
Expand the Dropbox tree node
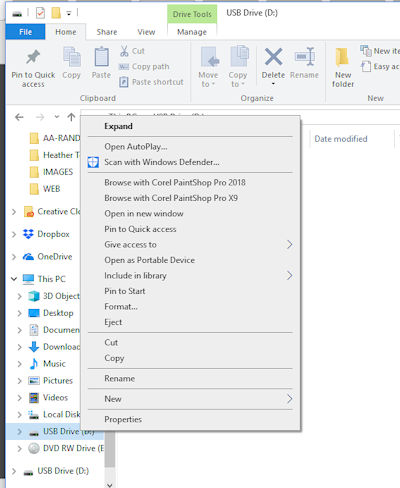coord(14,234)
